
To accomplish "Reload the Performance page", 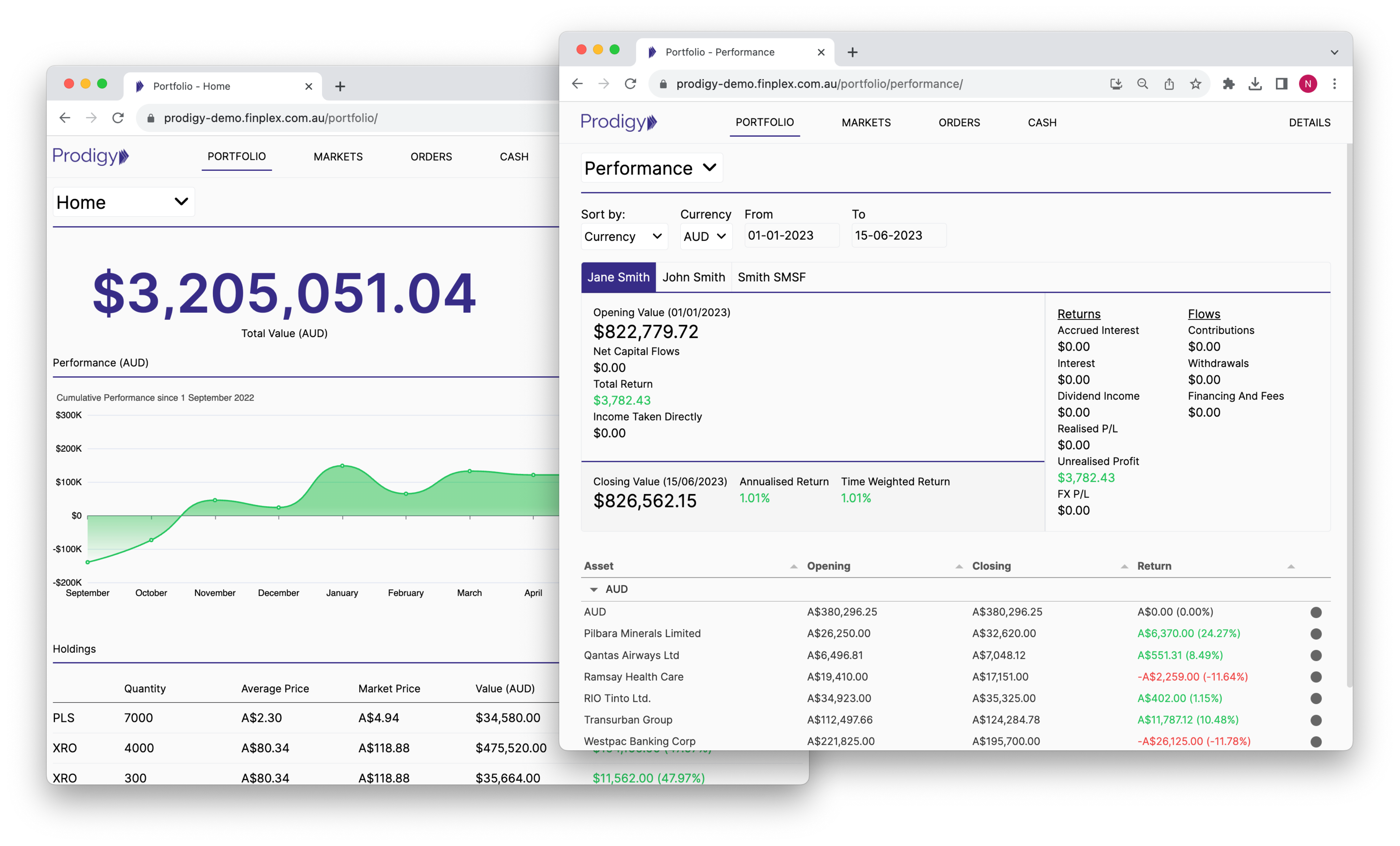I will 630,84.
